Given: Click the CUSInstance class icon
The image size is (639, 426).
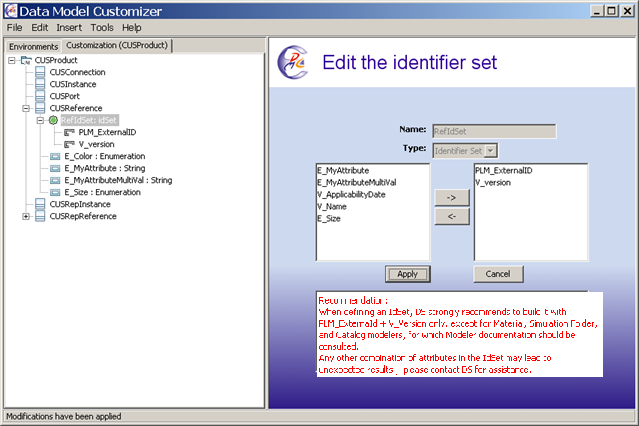Looking at the screenshot, I should [x=40, y=84].
